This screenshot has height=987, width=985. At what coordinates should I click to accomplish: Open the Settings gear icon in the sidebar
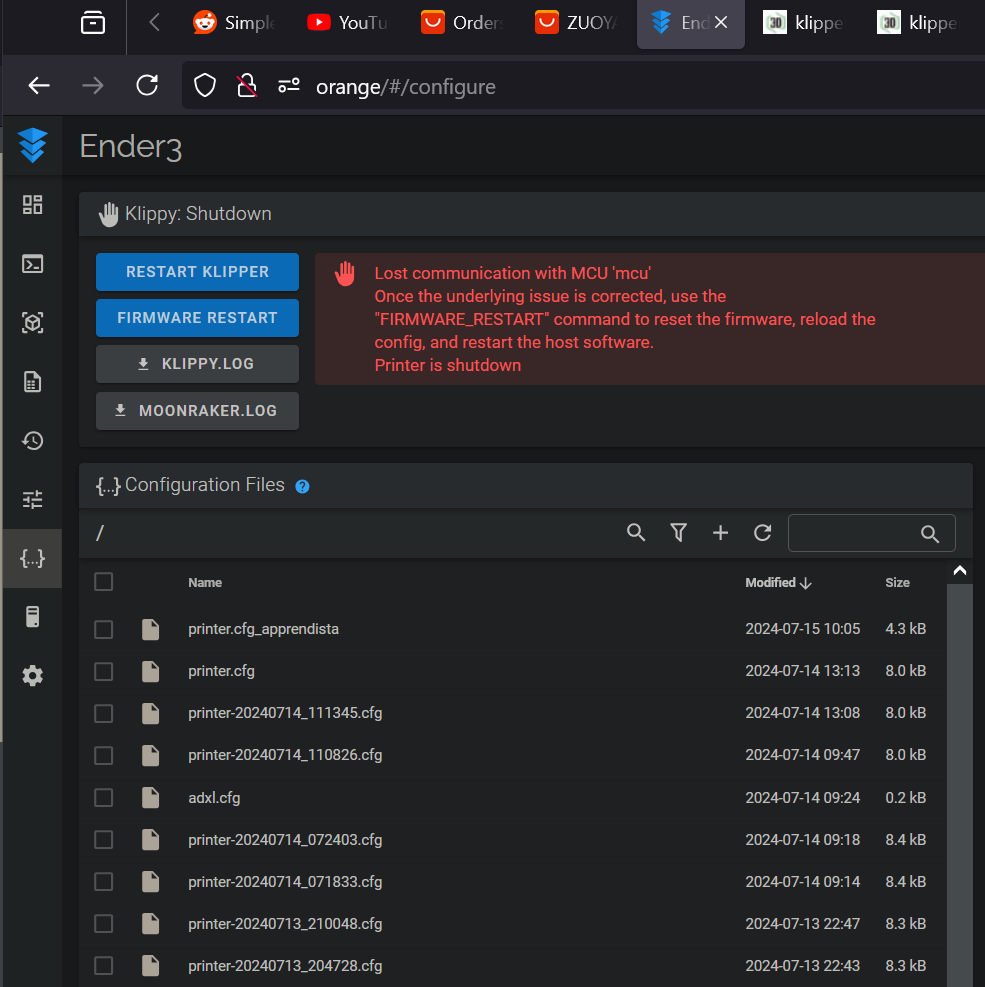tap(32, 676)
